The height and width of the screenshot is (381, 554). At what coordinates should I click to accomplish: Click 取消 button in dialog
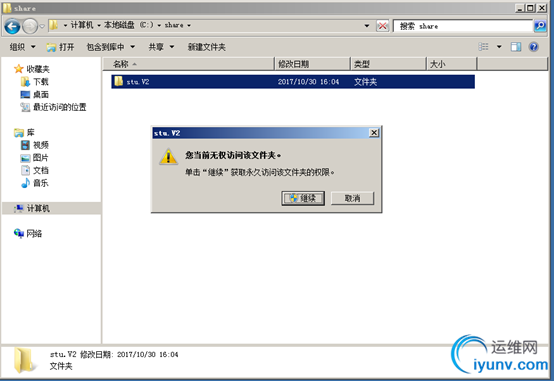[352, 198]
